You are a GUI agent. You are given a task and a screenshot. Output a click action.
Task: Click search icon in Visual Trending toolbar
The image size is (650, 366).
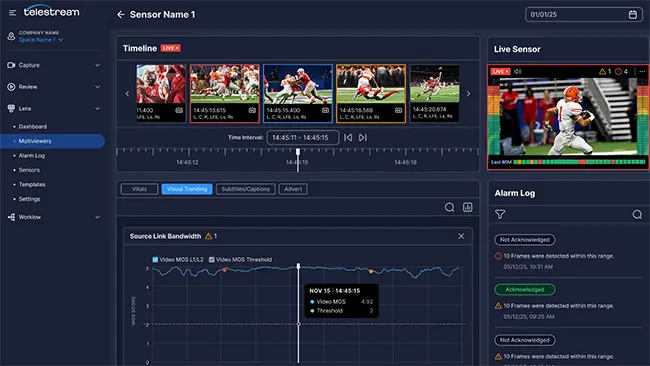click(449, 207)
